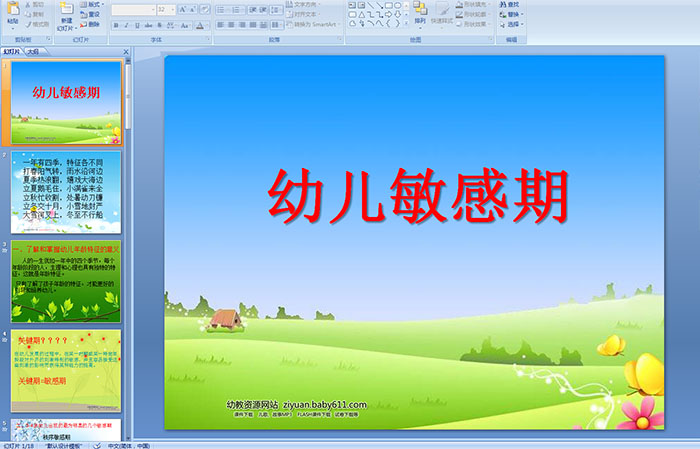Image resolution: width=700 pixels, height=449 pixels.
Task: Expand the shapes gallery More arrow
Action: click(x=406, y=23)
